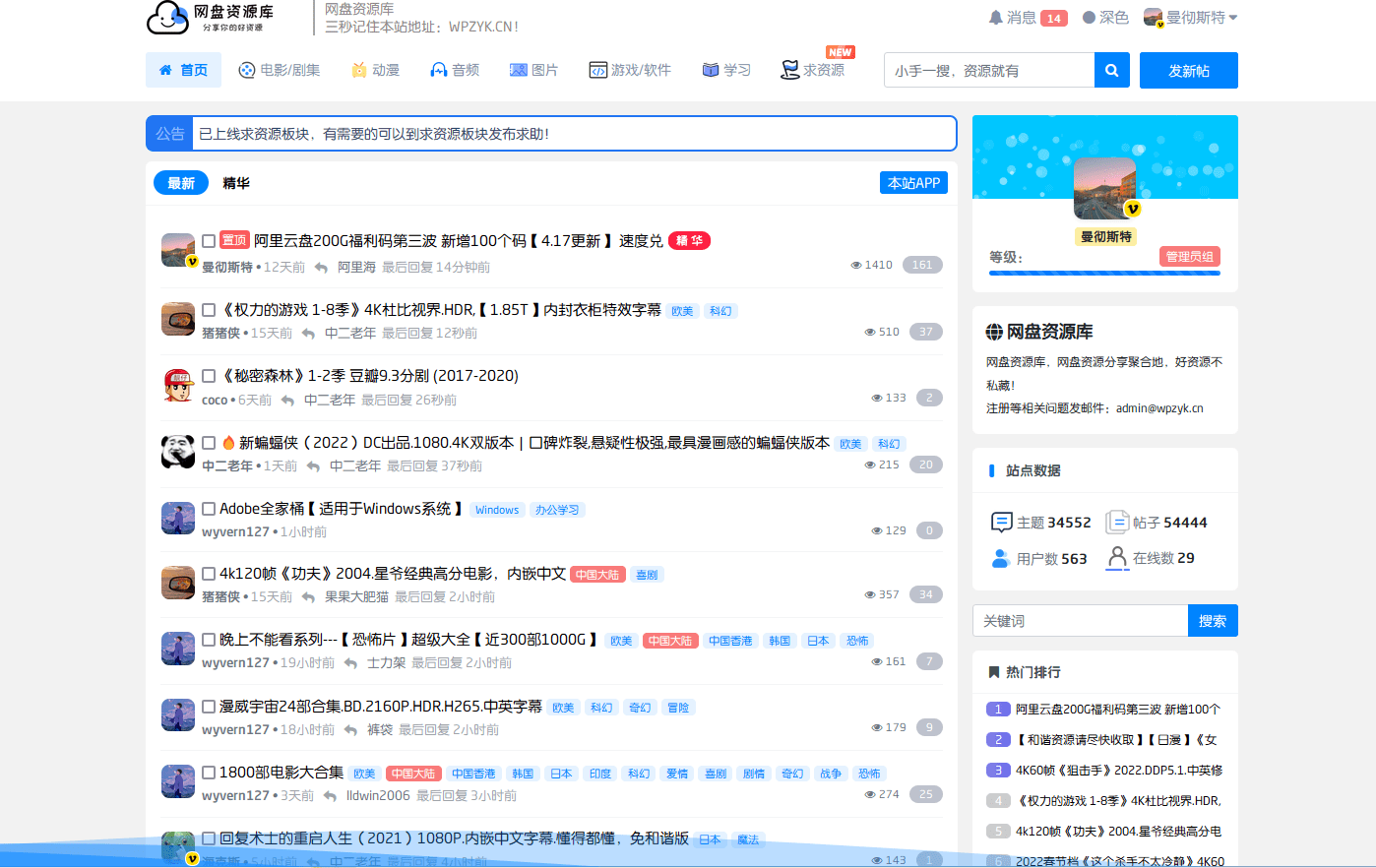The height and width of the screenshot is (868, 1376).
Task: Switch to the 精华 tab
Action: point(236,183)
